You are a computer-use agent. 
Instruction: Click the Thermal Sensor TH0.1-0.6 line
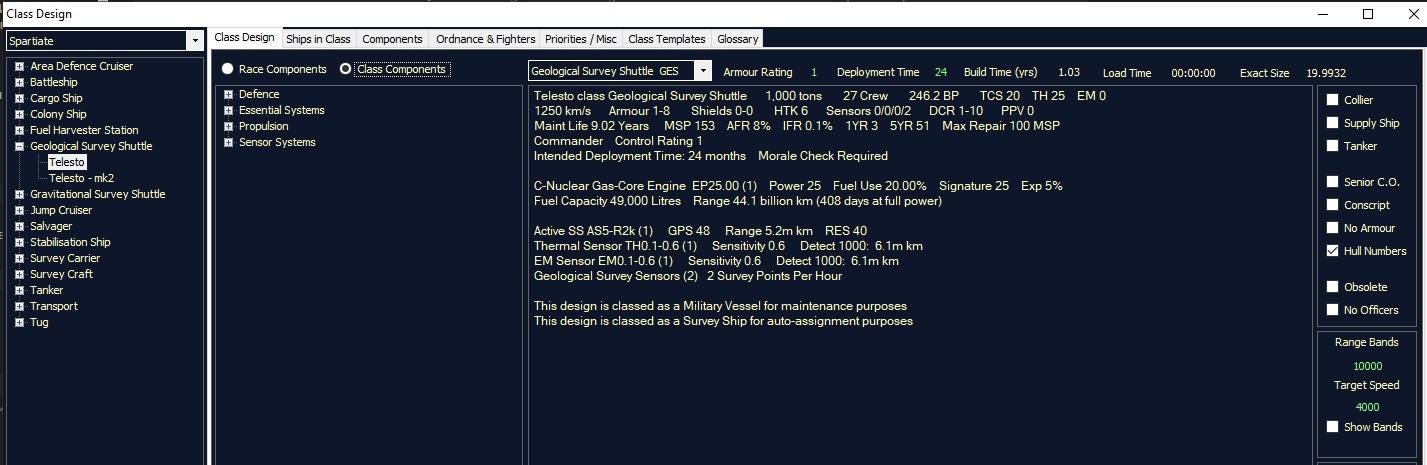tap(728, 246)
